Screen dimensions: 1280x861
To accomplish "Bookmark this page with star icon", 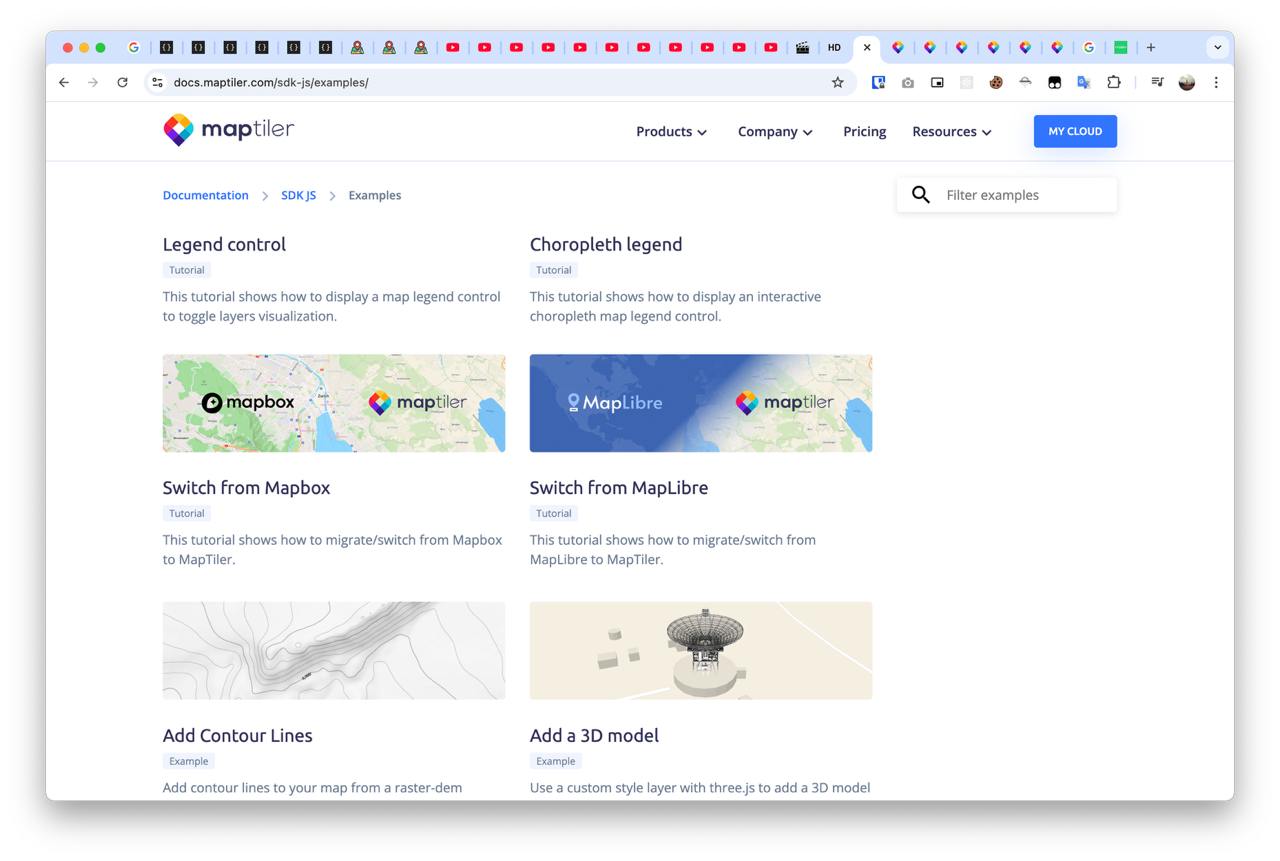I will tap(838, 83).
